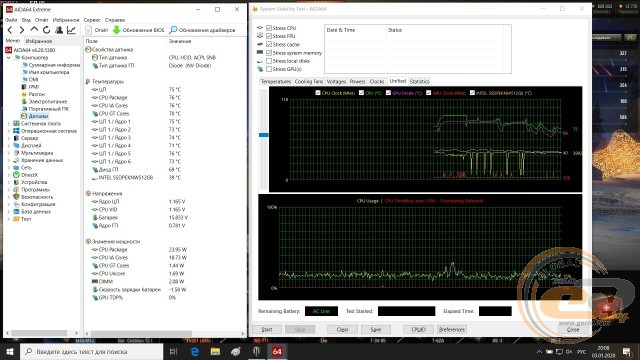Open the graph icon in the AIDA64 toolbar
The height and width of the screenshot is (360, 640).
pos(71,30)
